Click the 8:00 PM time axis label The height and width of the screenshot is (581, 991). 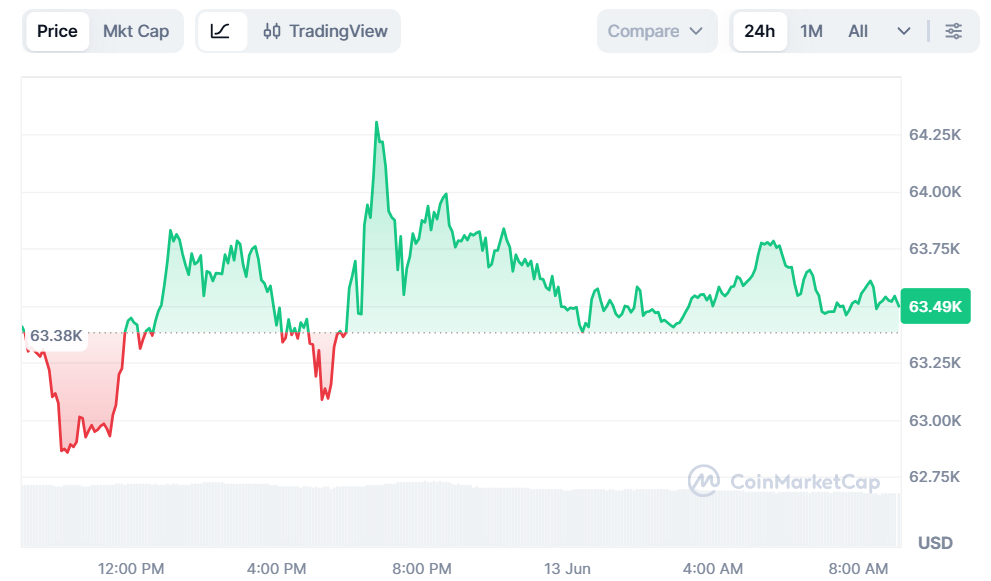(x=422, y=568)
